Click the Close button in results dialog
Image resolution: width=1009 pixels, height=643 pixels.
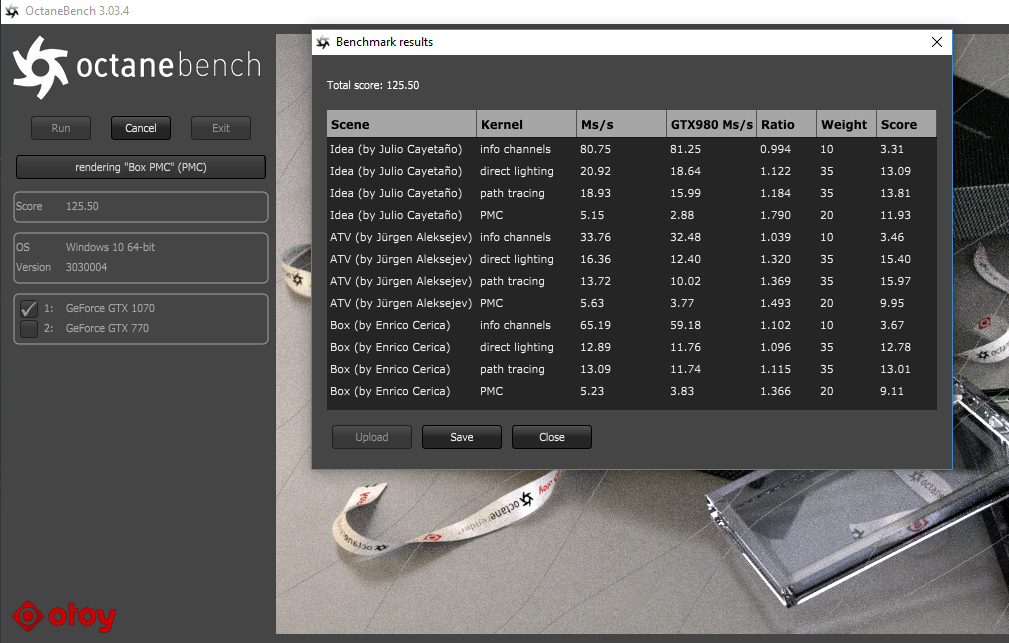coord(552,437)
